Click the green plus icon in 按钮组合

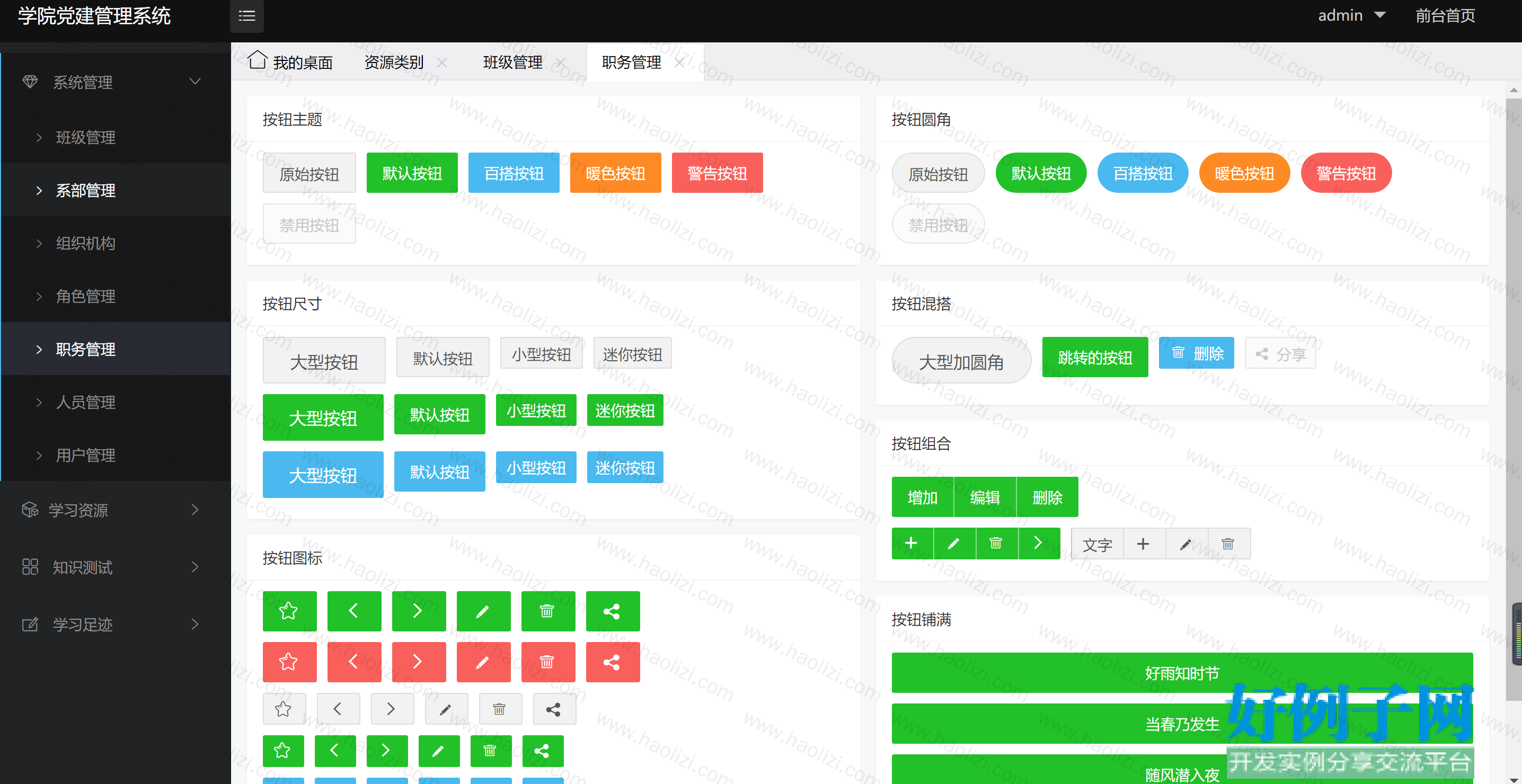912,543
